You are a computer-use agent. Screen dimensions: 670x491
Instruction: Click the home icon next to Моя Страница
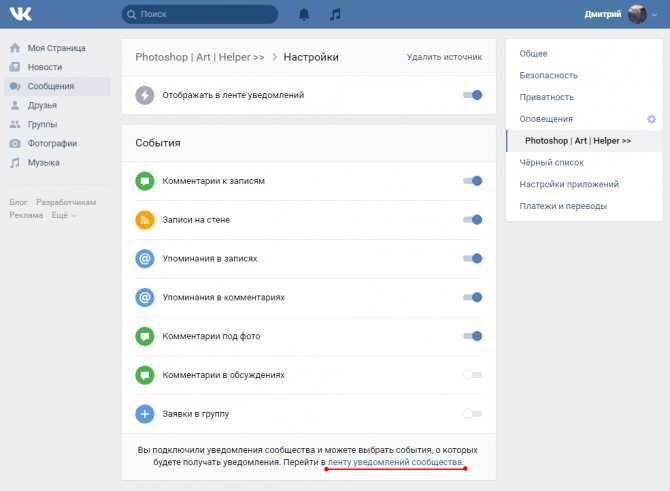tap(15, 48)
